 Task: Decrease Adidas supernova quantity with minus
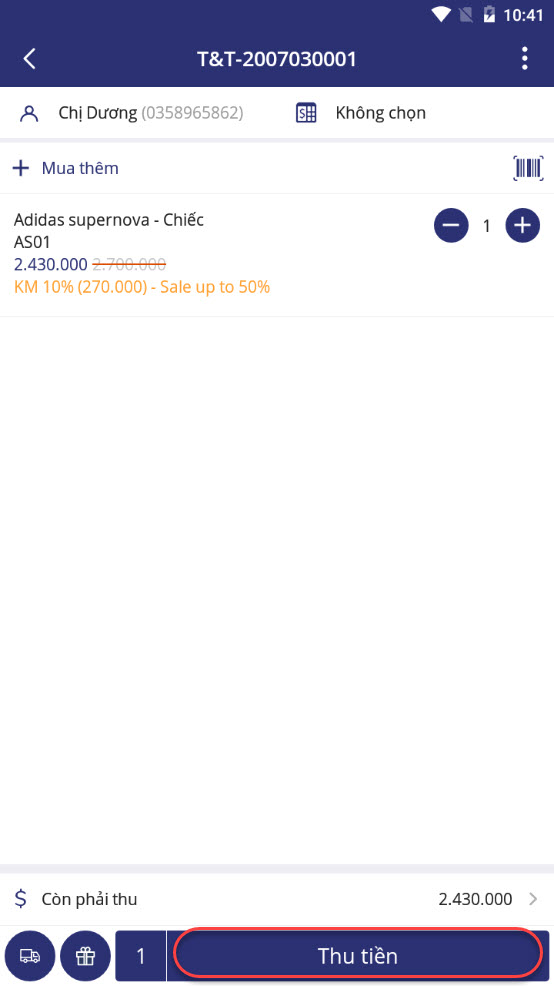pos(451,225)
